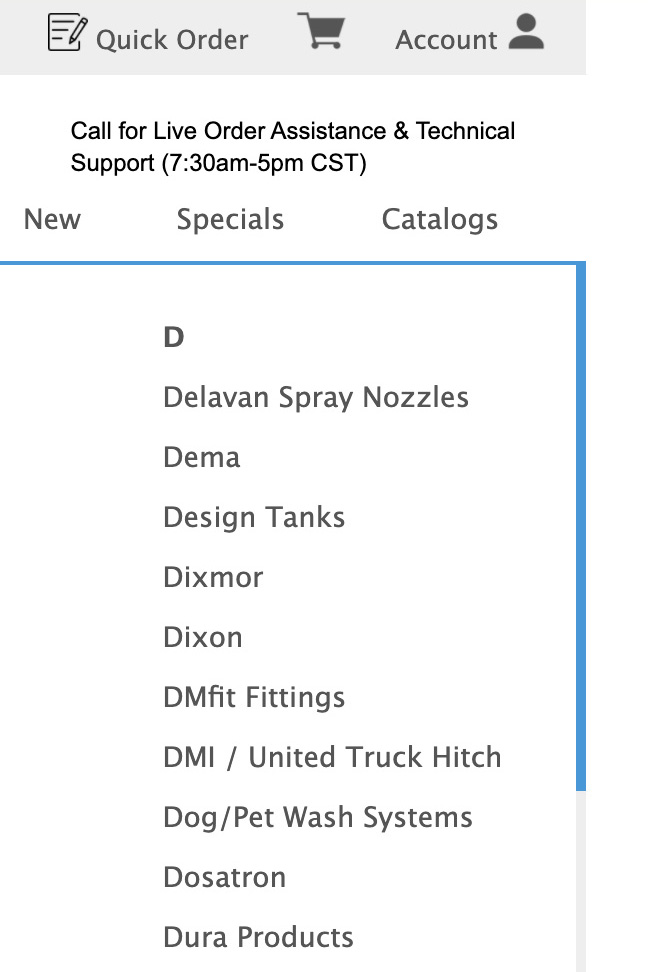
Task: Open Dog/Pet Wash Systems link
Action: point(318,817)
